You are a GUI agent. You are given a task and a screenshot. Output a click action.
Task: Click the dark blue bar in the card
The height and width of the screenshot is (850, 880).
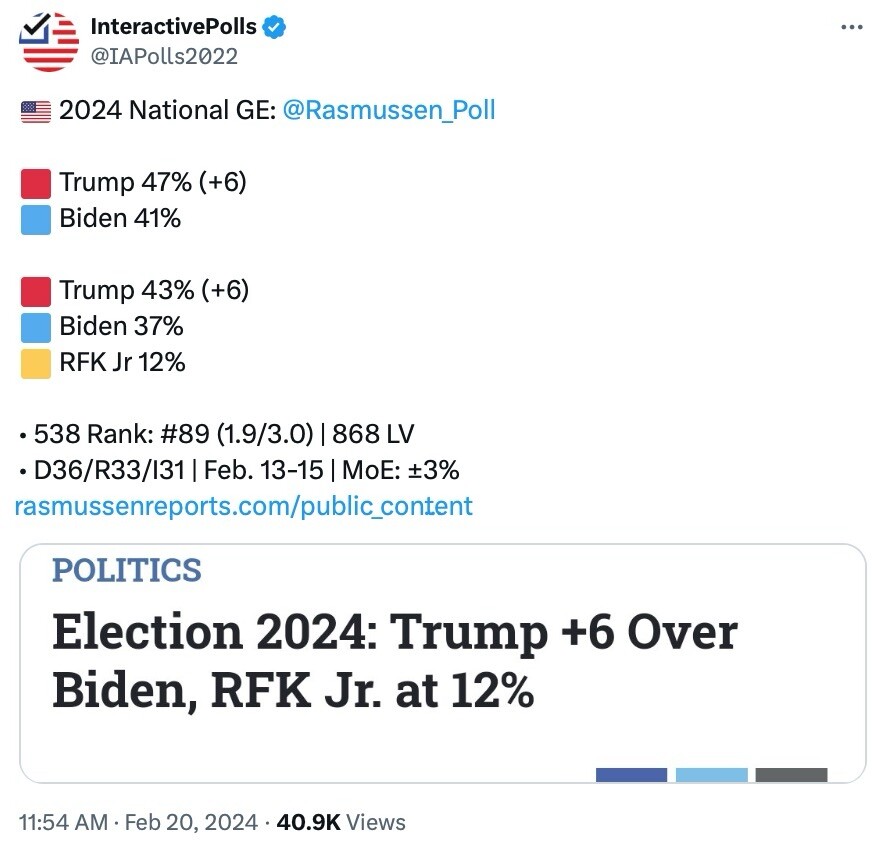tap(631, 775)
